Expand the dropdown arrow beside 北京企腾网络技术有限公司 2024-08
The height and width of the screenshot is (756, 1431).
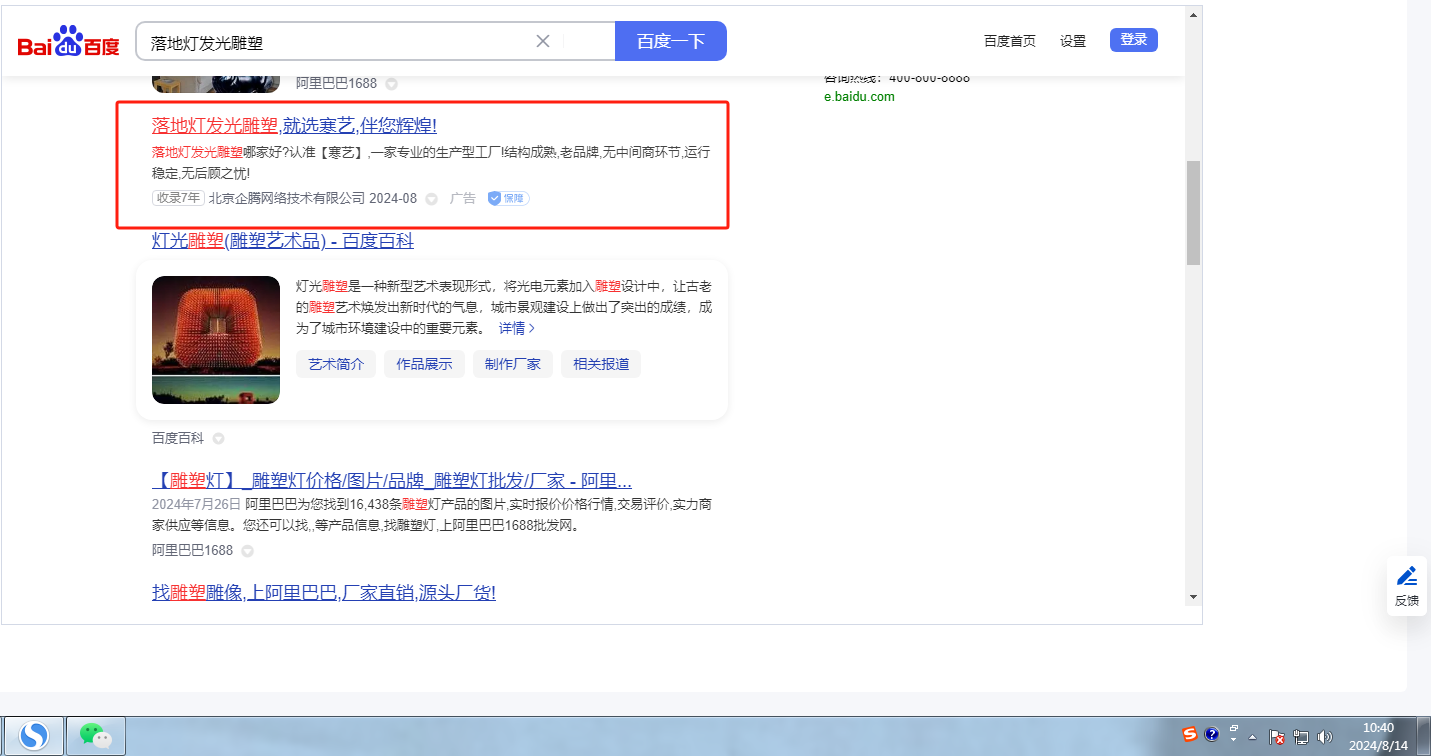click(432, 199)
